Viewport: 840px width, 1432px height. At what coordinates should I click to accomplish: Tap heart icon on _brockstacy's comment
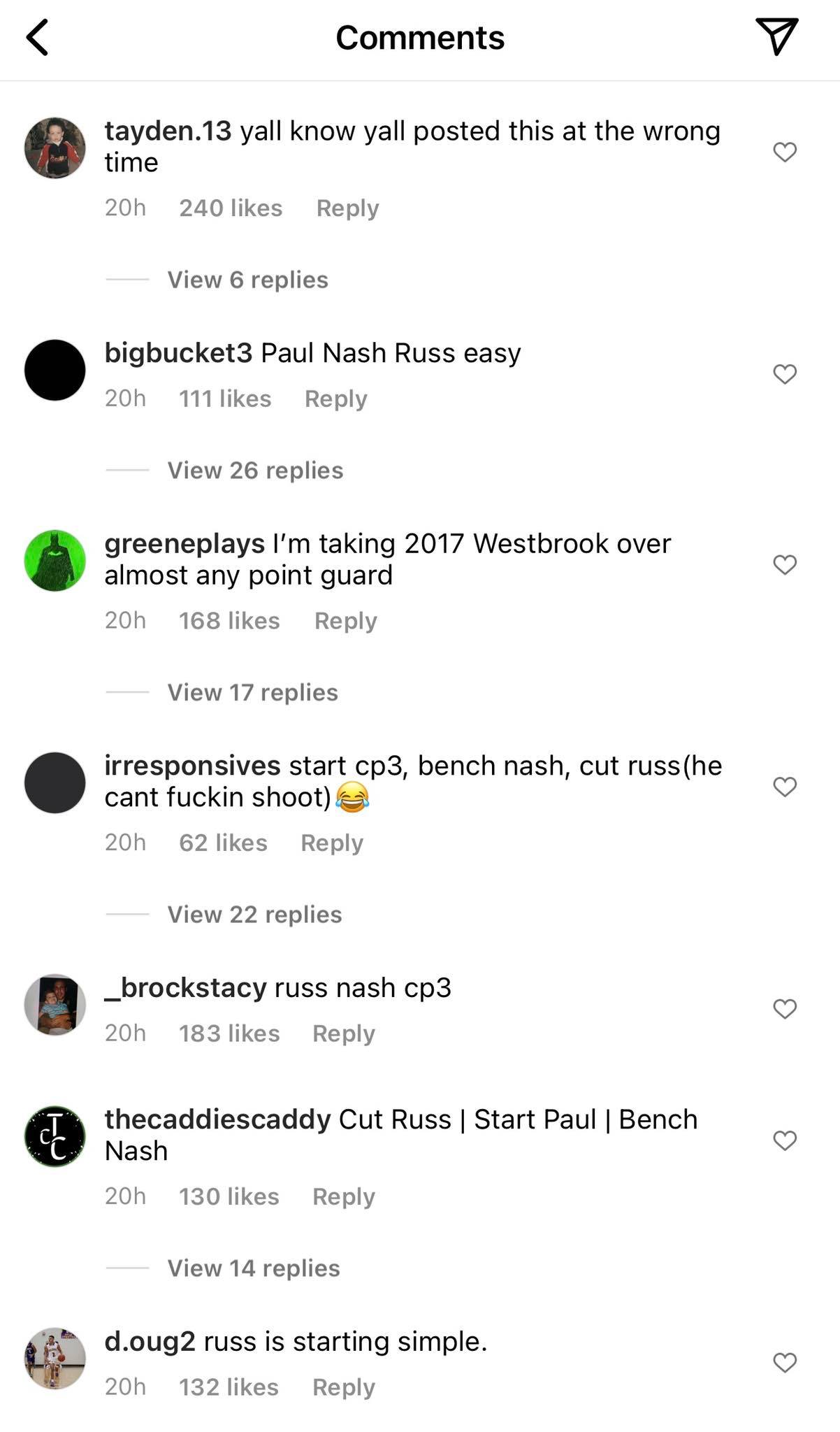785,1009
